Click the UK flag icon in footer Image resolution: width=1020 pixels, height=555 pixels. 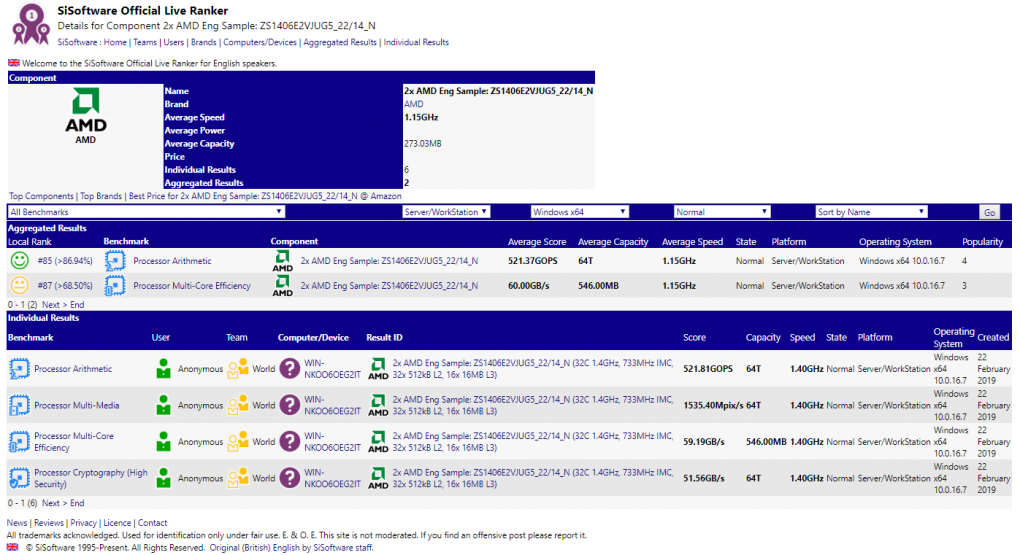tap(12, 547)
